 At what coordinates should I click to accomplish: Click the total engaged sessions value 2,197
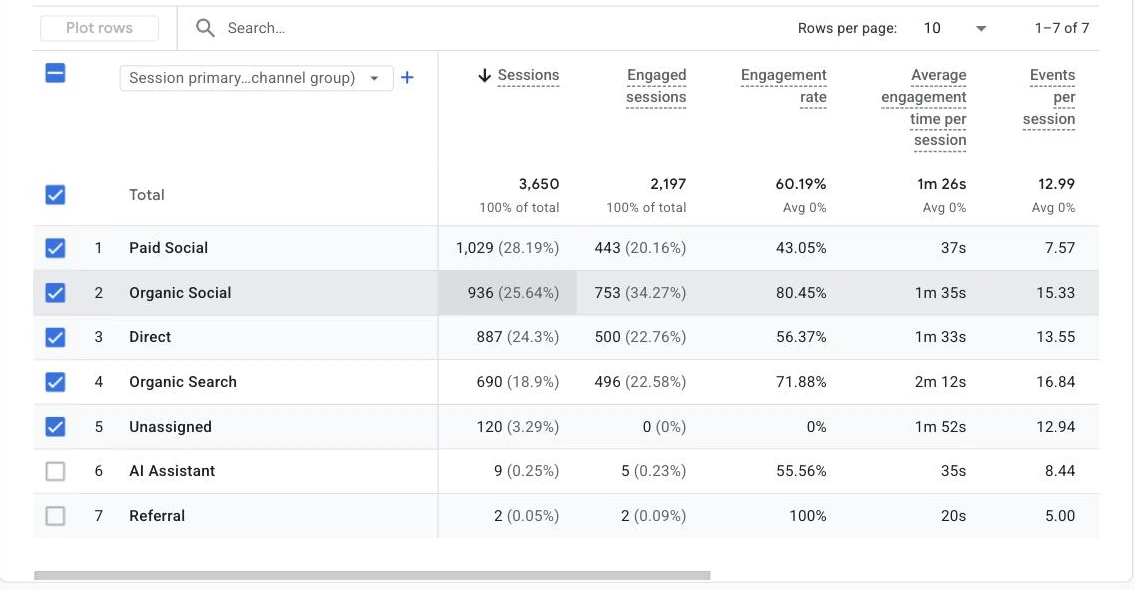coord(668,184)
